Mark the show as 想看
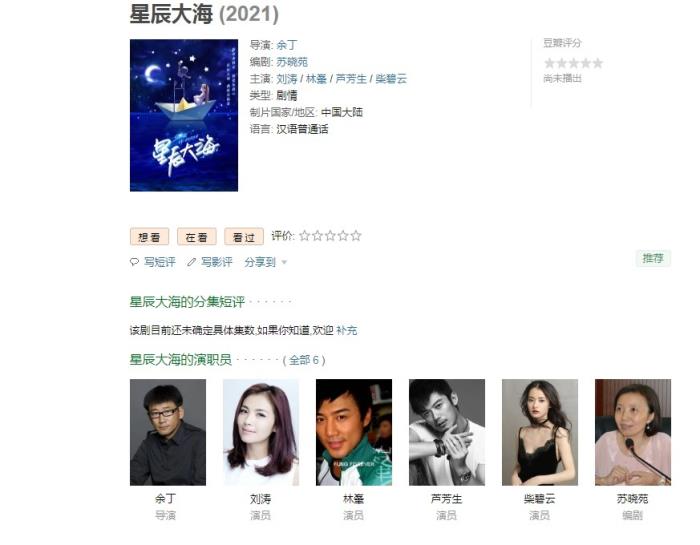 pos(150,237)
